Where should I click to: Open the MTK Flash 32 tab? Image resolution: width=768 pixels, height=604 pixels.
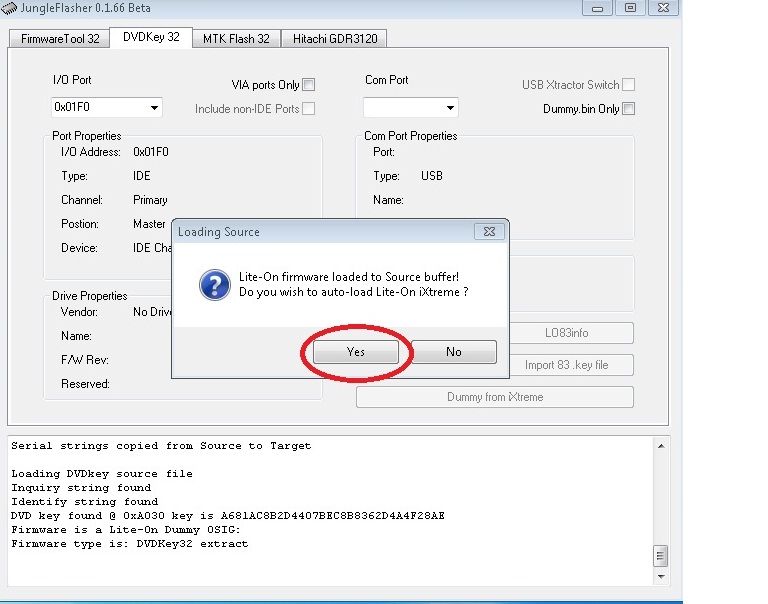236,39
